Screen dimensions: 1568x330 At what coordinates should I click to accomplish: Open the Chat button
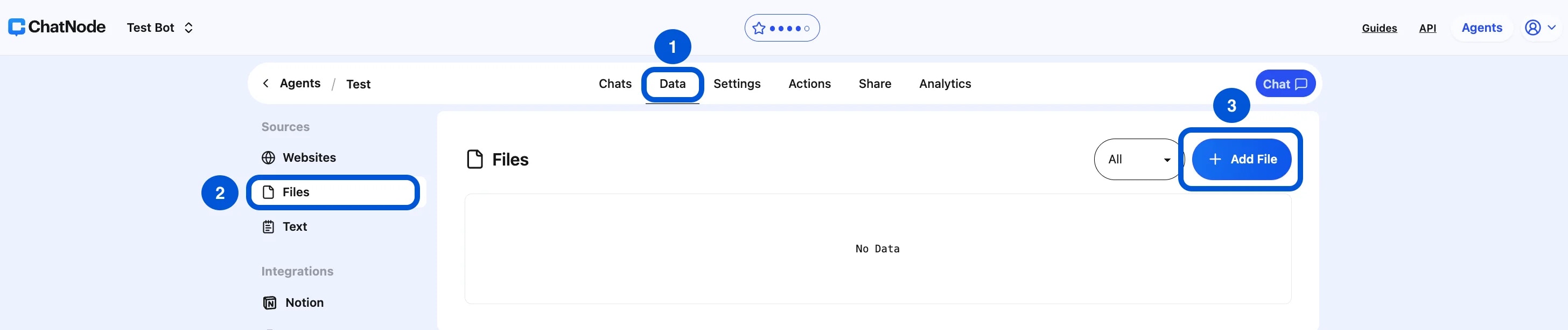(x=1285, y=84)
